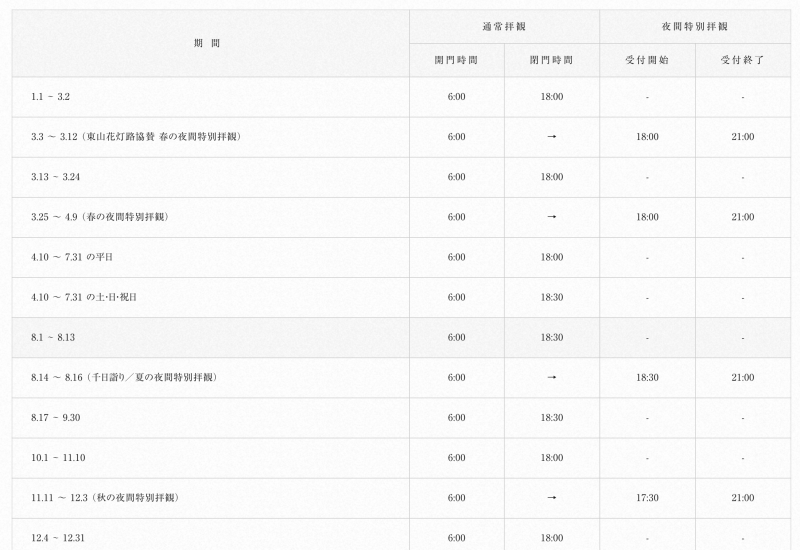Click the 12.4 ~ 12.31 period label
Screen dimensions: 800x550
55,537
